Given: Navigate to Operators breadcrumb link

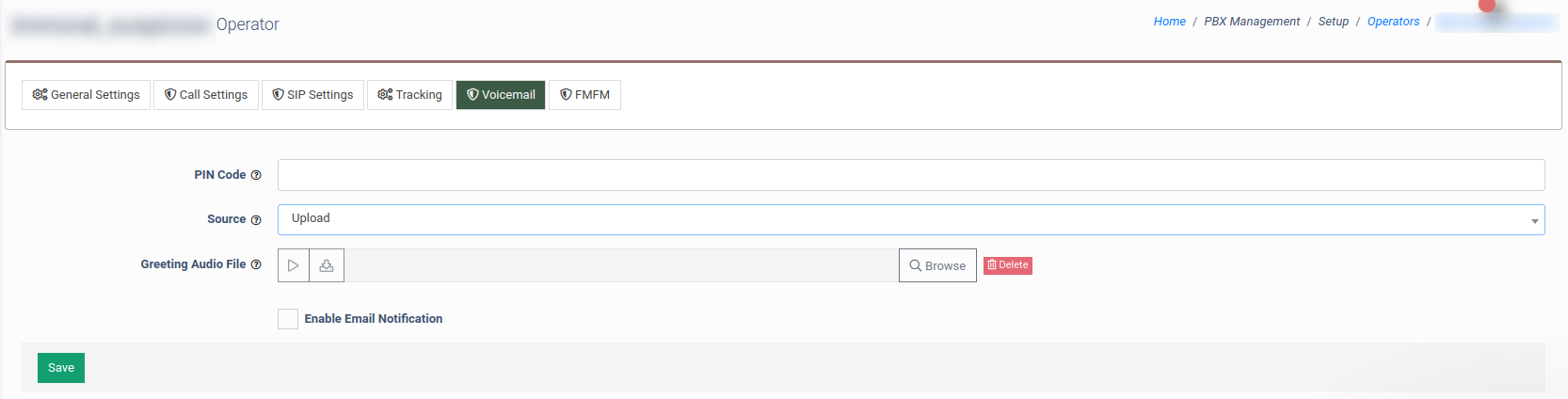Looking at the screenshot, I should 1393,22.
